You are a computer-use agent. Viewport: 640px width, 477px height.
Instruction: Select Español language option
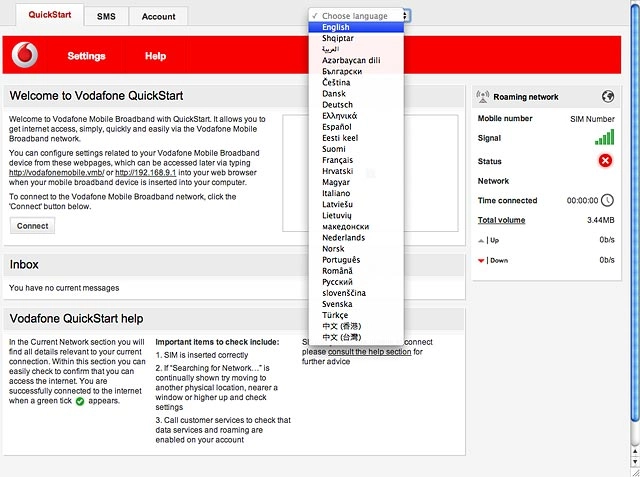(x=356, y=127)
